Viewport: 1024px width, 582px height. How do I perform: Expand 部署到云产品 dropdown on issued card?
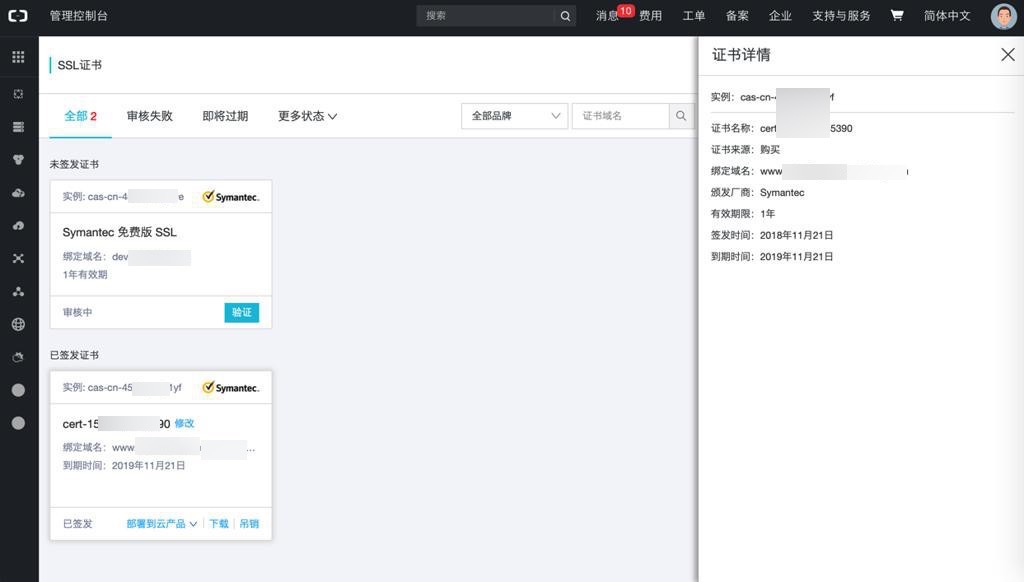(161, 523)
